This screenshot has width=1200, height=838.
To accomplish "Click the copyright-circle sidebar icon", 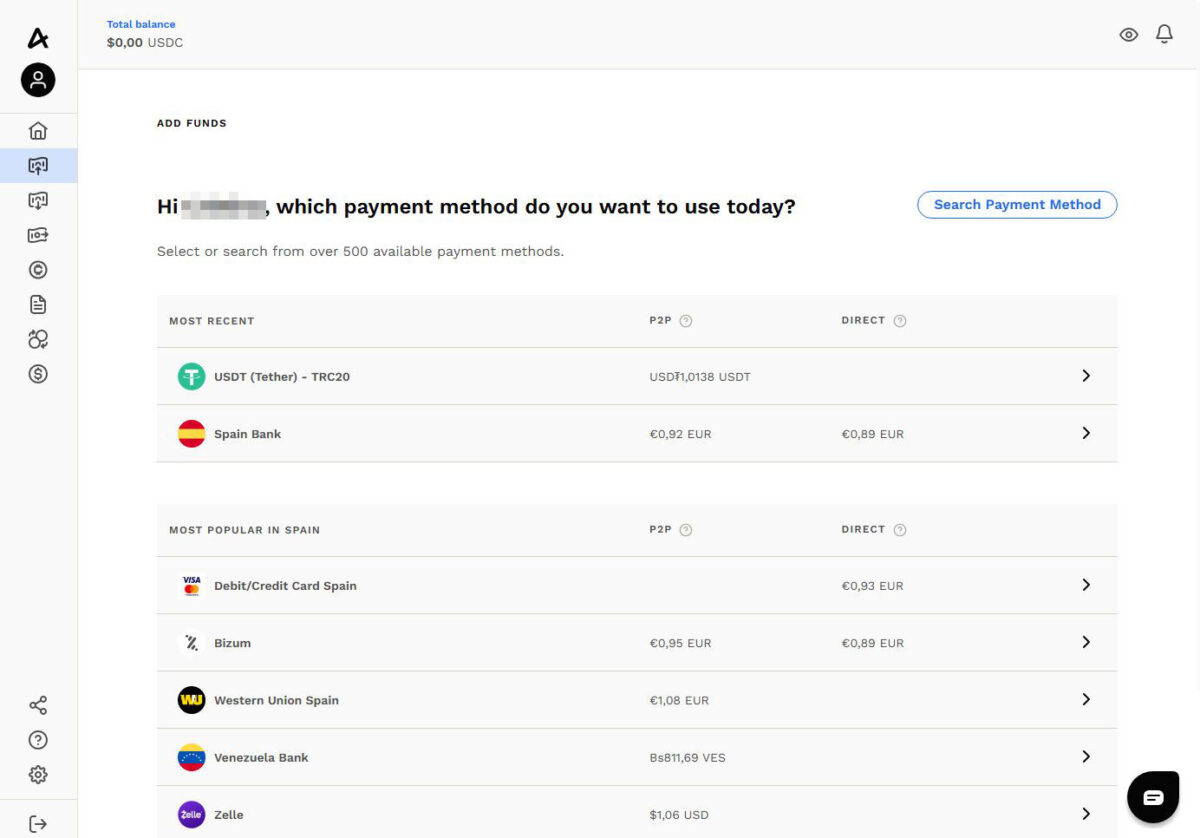I will click(x=38, y=270).
